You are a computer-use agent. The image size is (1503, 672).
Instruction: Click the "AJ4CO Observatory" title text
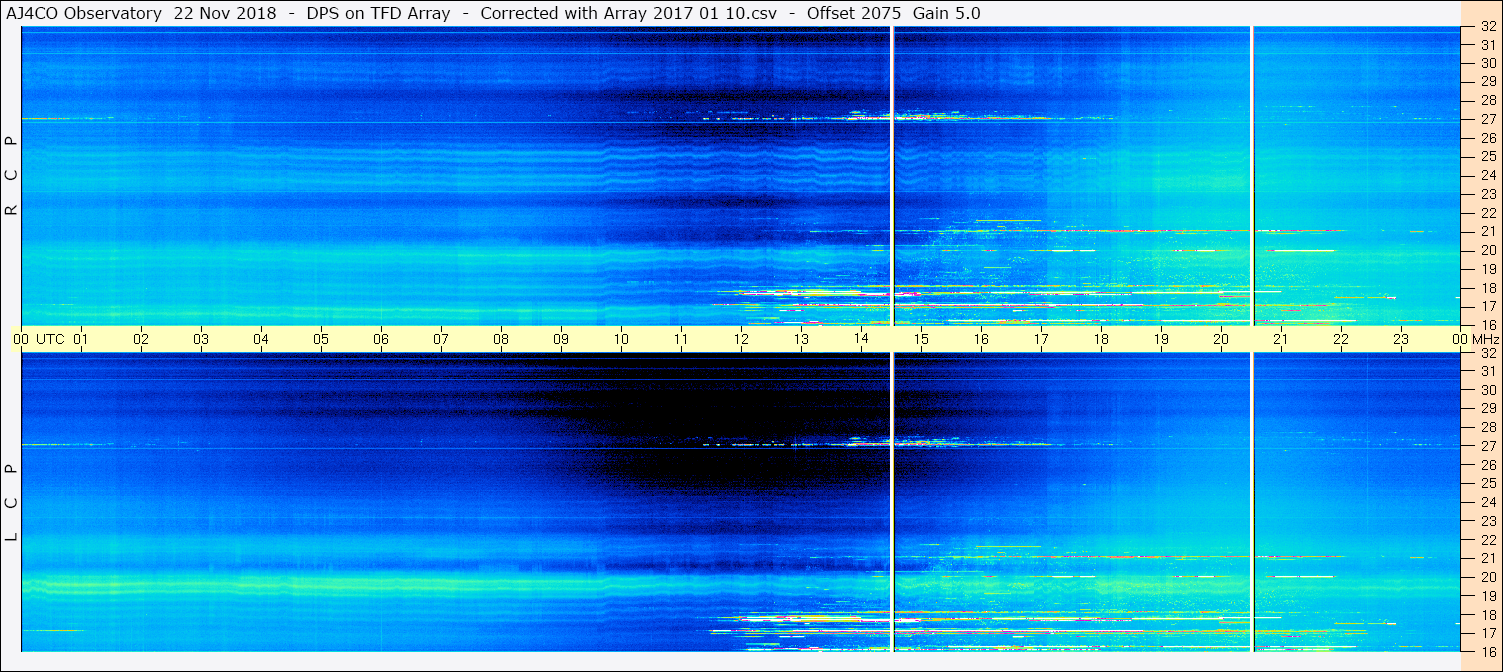(x=83, y=13)
